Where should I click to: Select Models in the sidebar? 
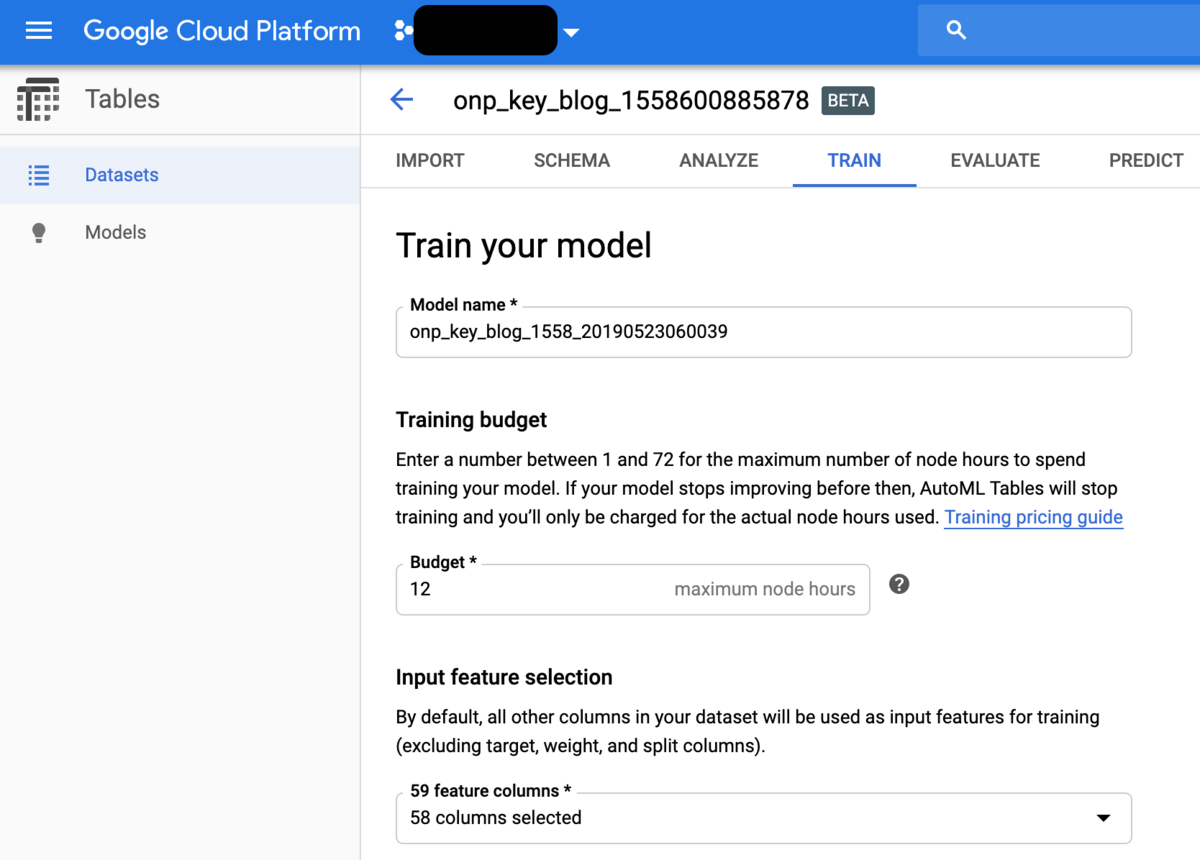point(115,233)
